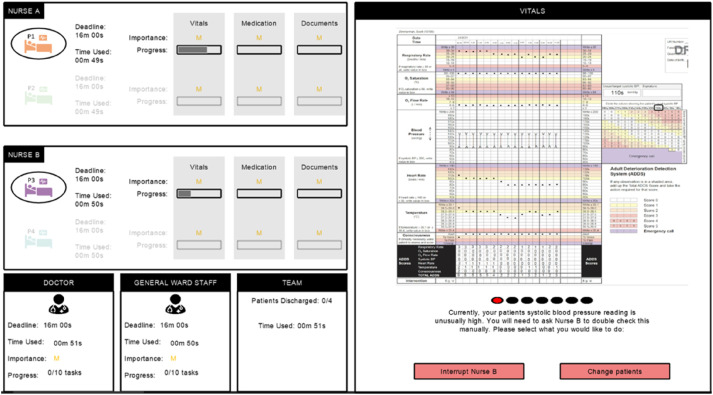Select the last black step indicator dot
The width and height of the screenshot is (713, 395).
587,300
